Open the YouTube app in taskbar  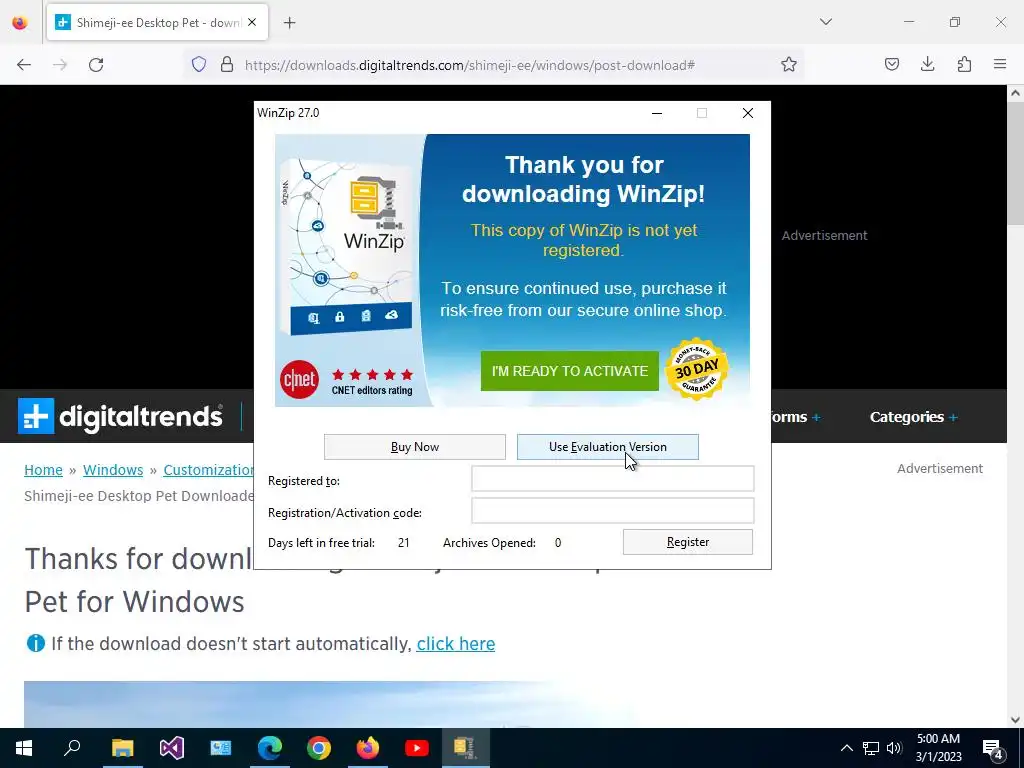tap(417, 748)
